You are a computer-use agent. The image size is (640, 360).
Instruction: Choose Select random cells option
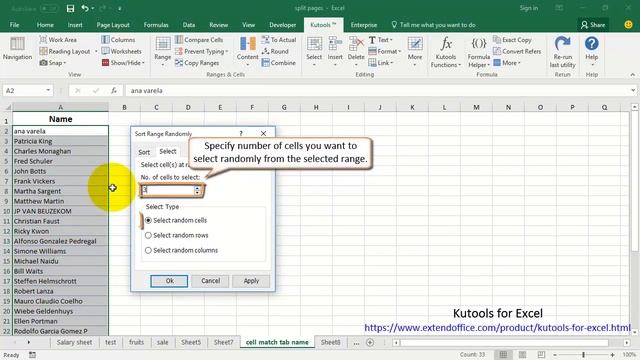pos(176,220)
